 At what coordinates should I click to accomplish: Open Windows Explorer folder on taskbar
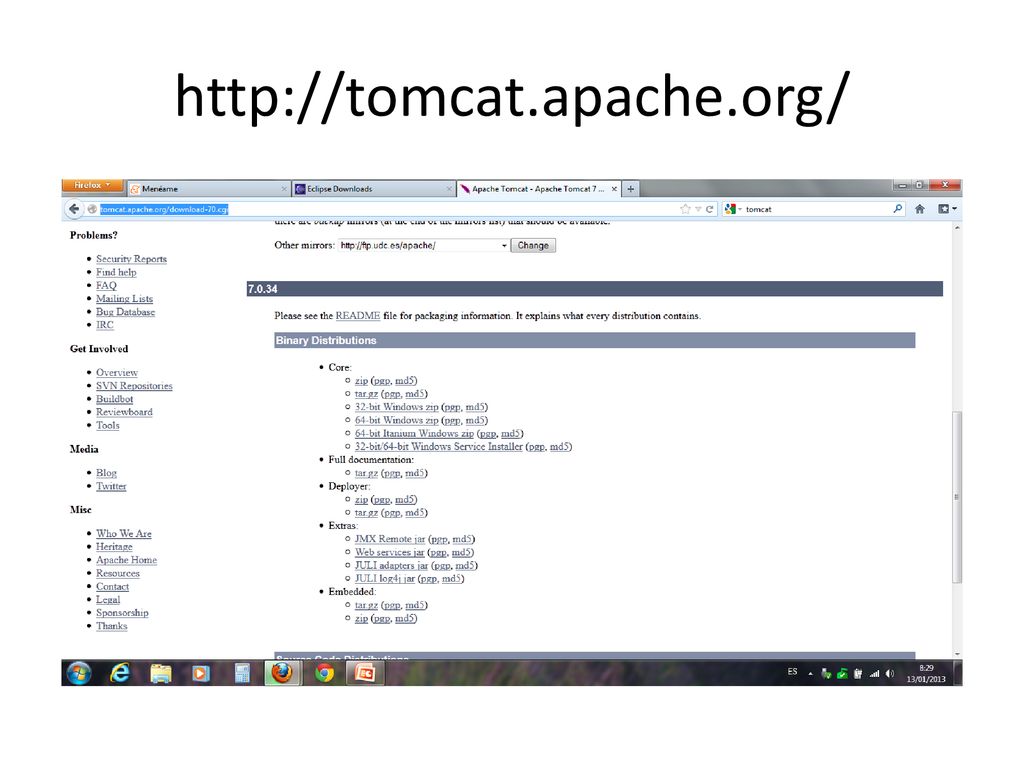pos(161,673)
